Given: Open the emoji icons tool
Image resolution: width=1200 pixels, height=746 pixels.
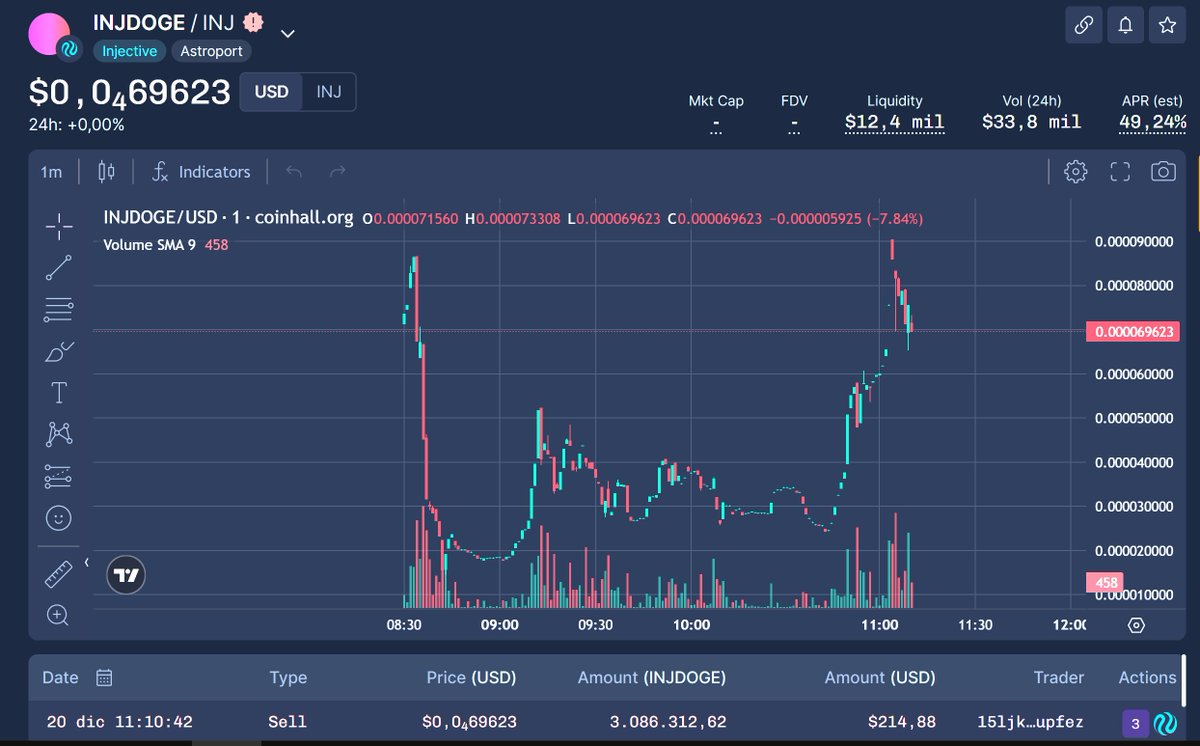Looking at the screenshot, I should [x=59, y=518].
